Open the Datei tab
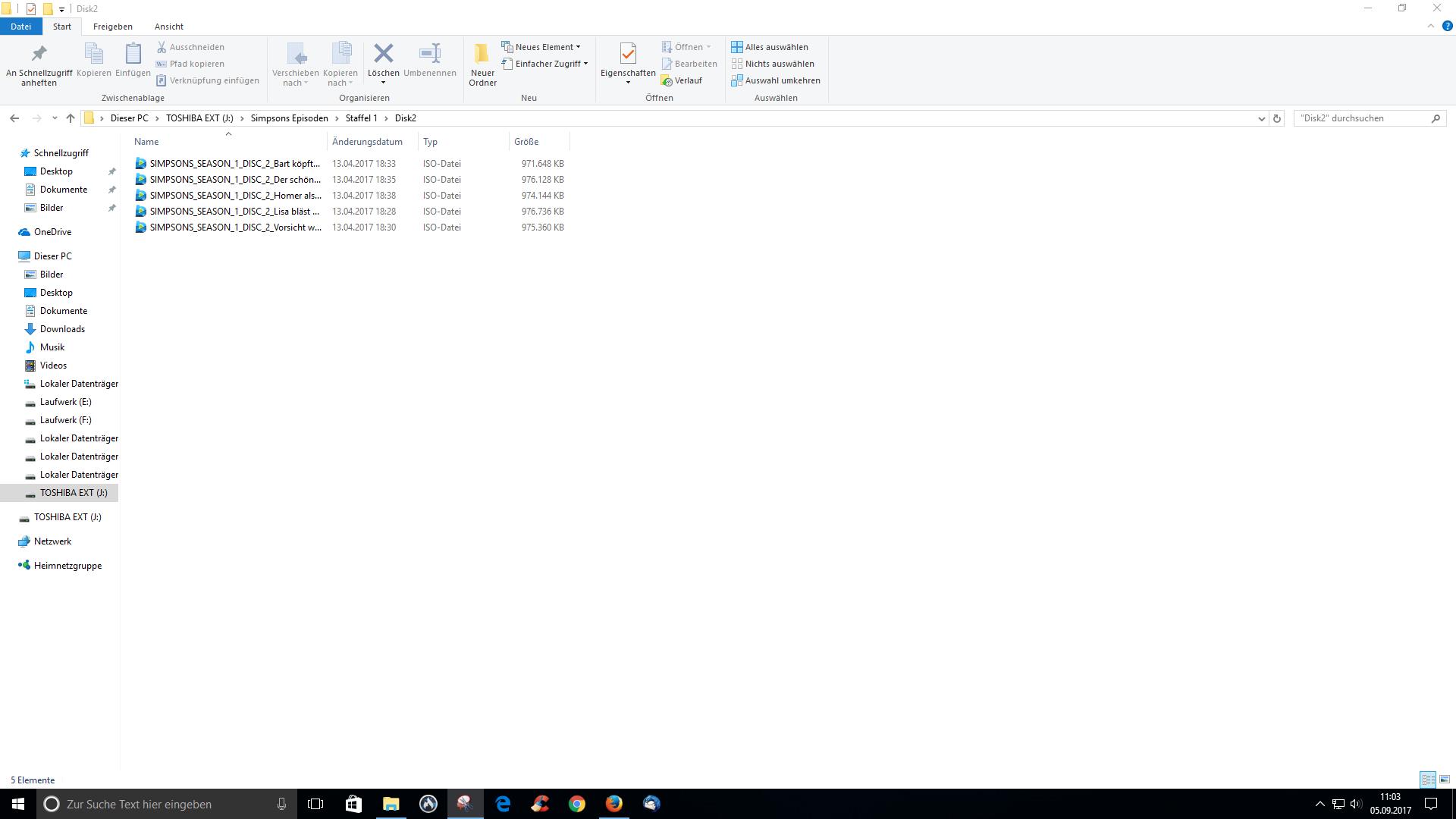The height and width of the screenshot is (819, 1456). pyautogui.click(x=20, y=27)
